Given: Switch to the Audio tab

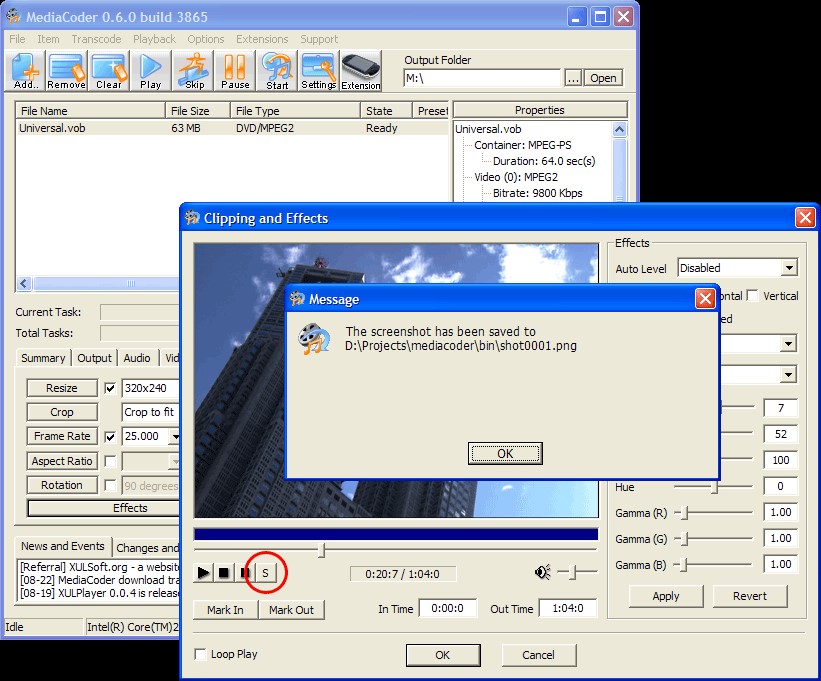Looking at the screenshot, I should (x=137, y=357).
